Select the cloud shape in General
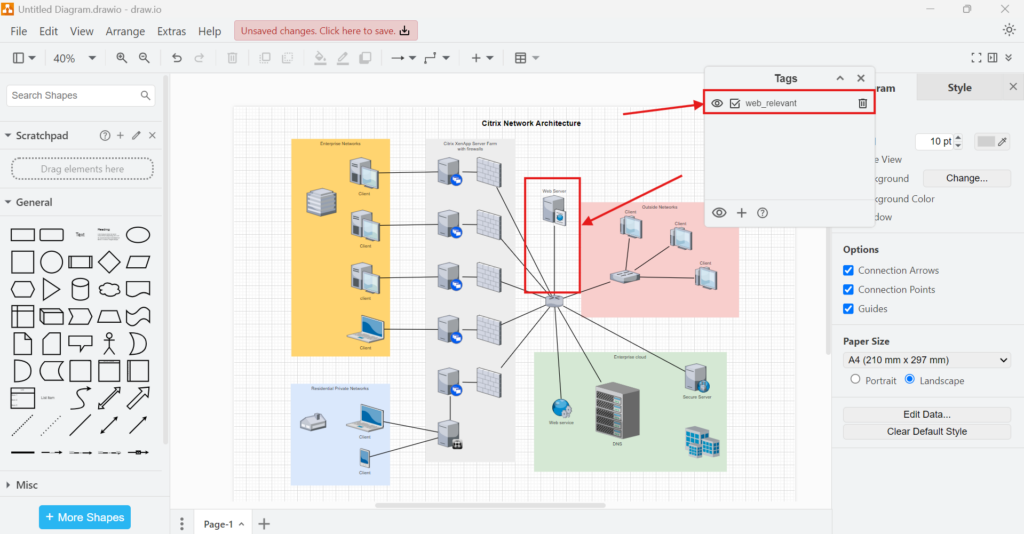The width and height of the screenshot is (1024, 534). tap(109, 289)
